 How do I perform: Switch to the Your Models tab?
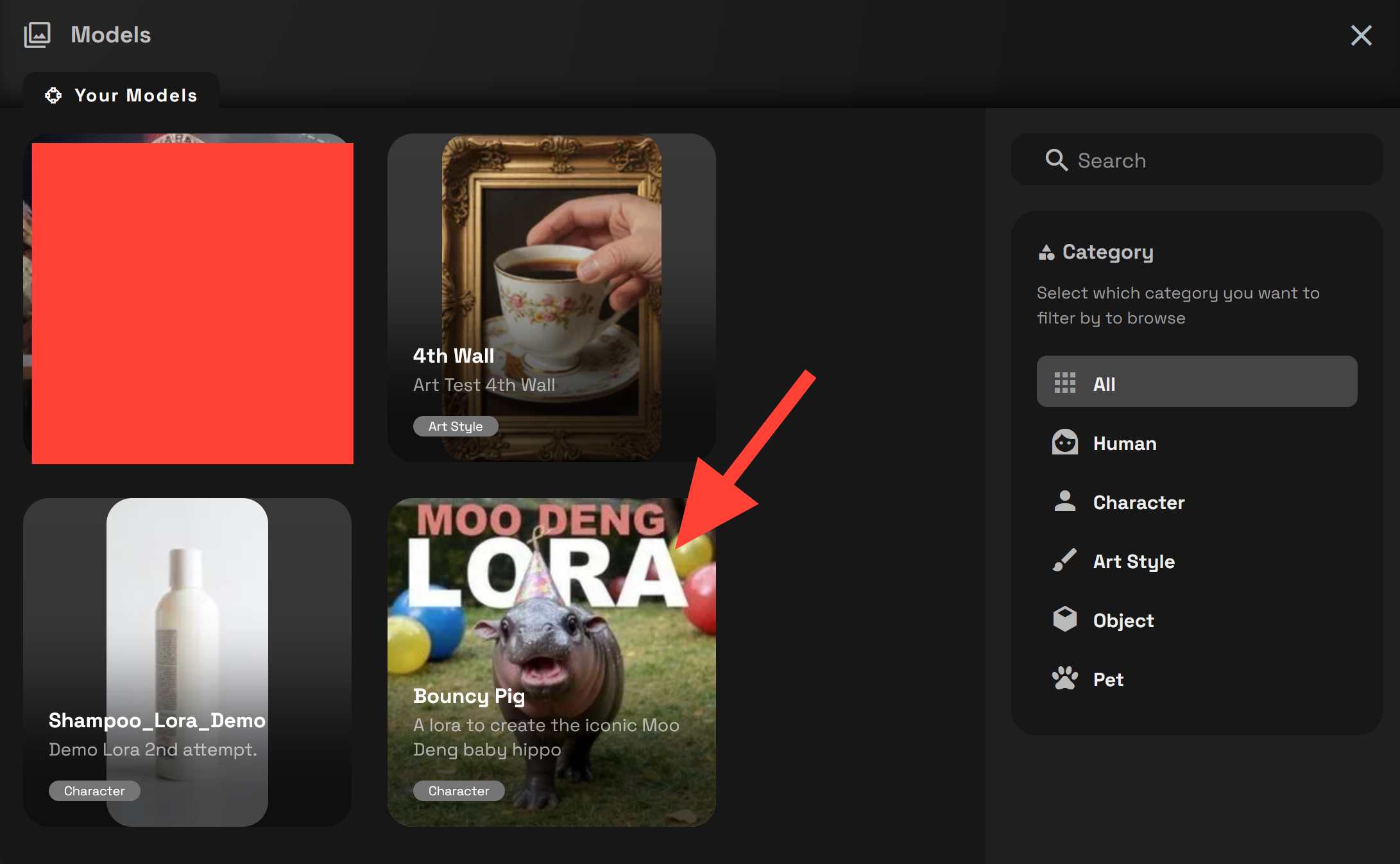click(121, 95)
